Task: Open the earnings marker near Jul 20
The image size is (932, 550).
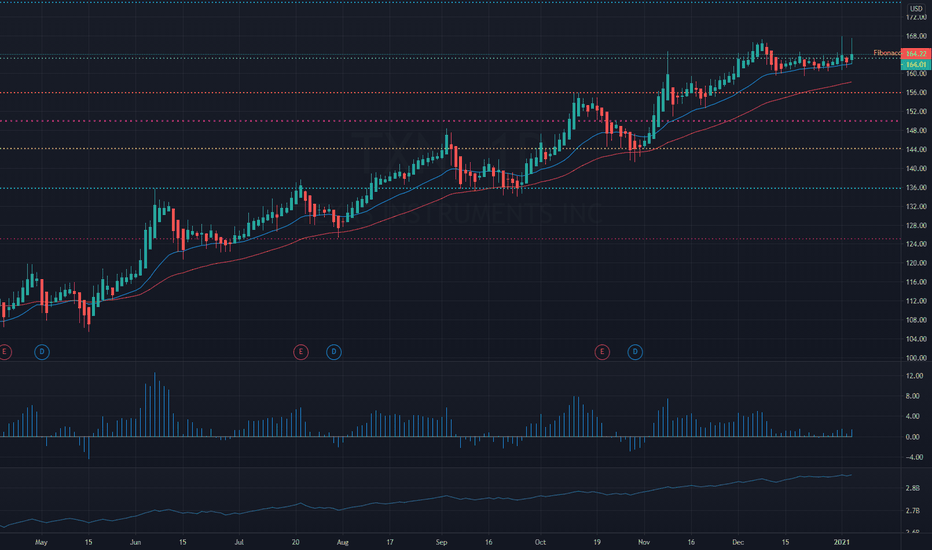Action: coord(301,352)
